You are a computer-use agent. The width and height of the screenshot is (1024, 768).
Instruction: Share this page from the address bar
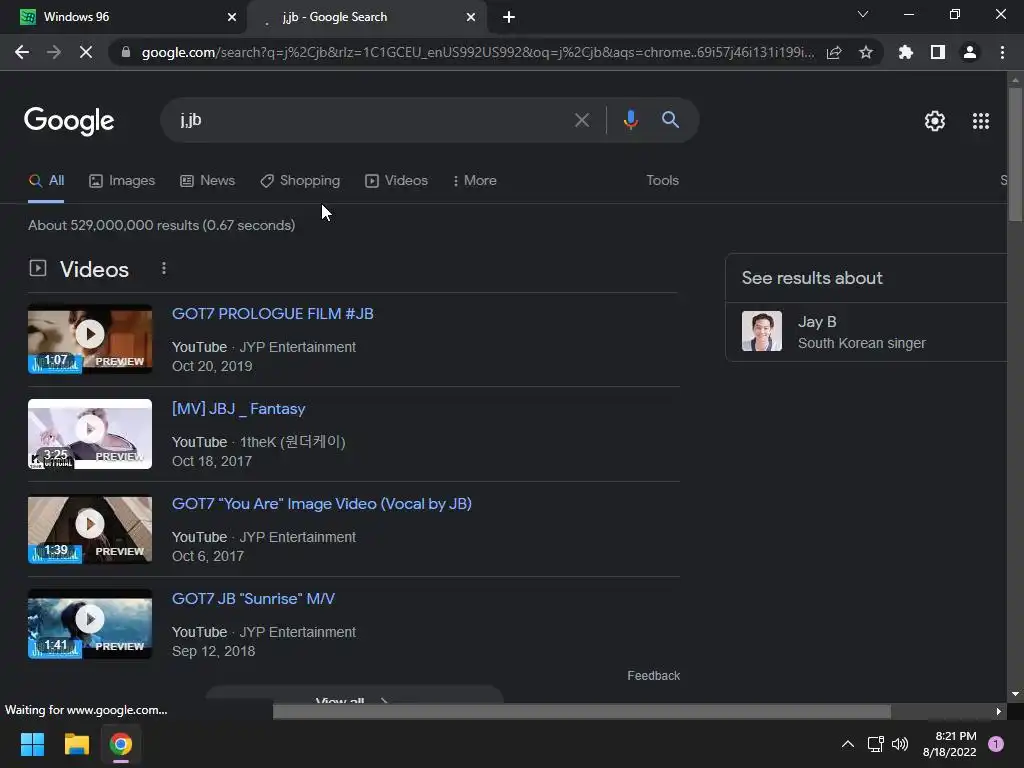[x=834, y=52]
